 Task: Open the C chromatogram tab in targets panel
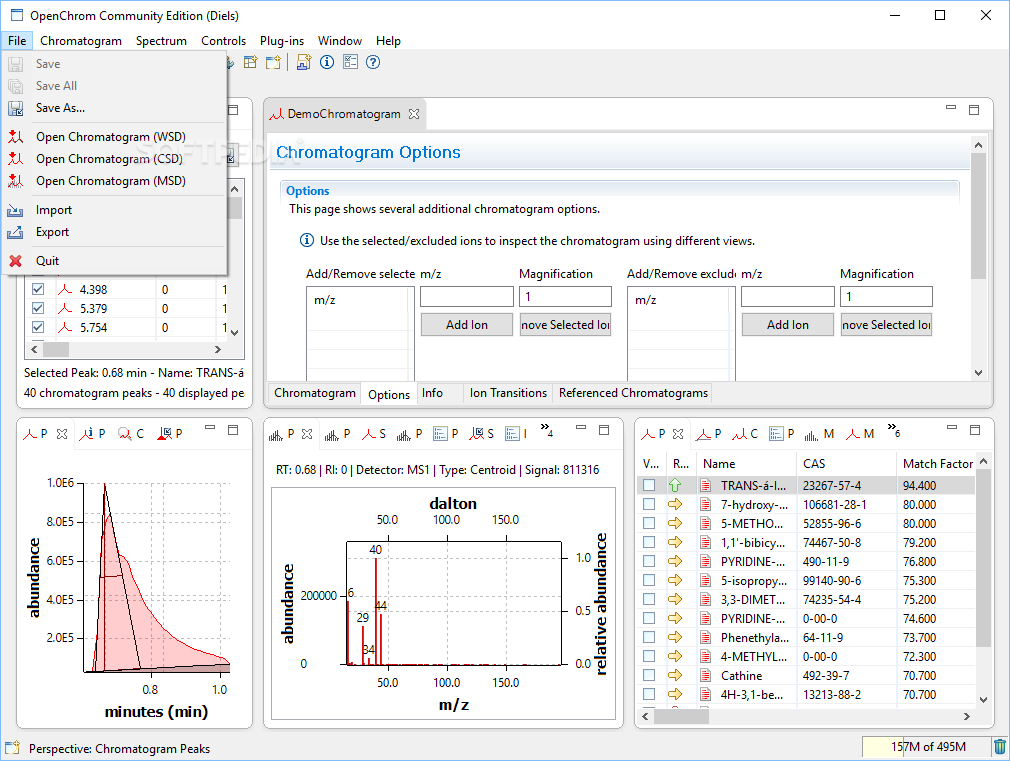(745, 434)
